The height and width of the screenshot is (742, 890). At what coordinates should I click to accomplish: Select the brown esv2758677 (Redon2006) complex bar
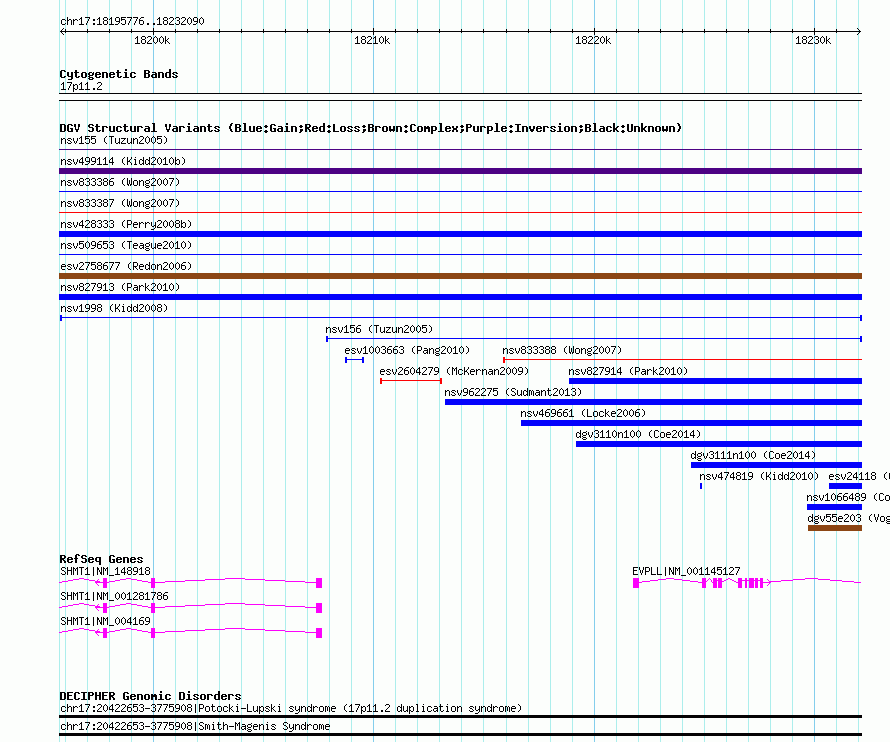click(x=460, y=276)
